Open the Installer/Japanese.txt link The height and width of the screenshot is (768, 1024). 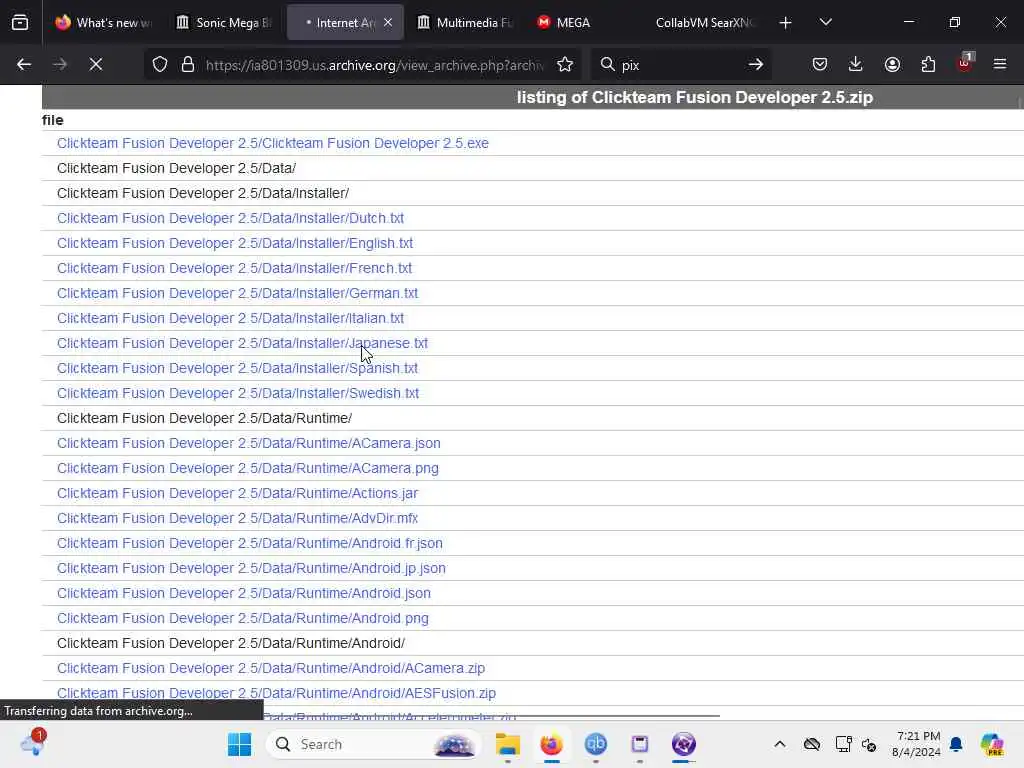pos(242,343)
